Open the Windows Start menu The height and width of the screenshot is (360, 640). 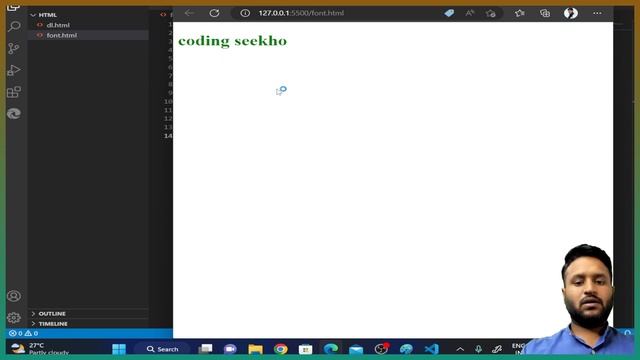coord(119,349)
